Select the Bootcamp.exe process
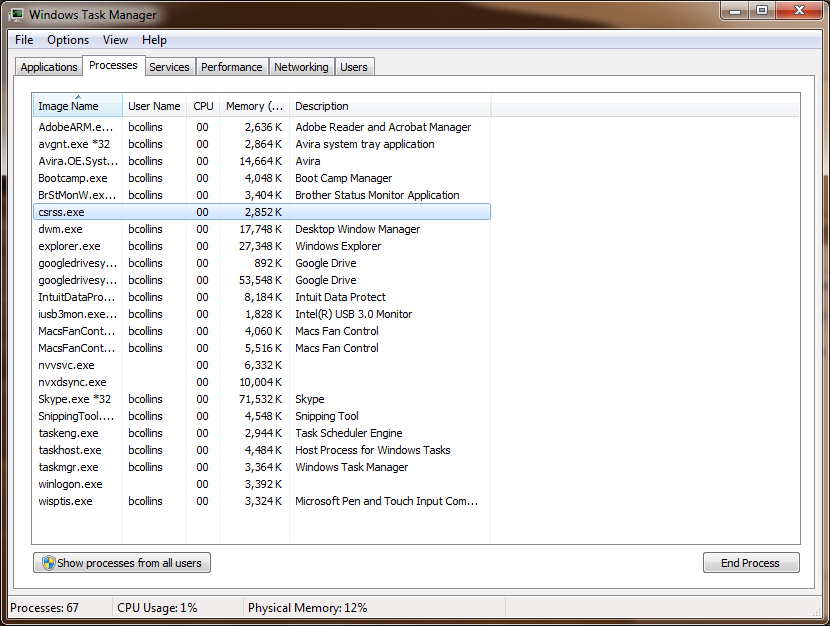The height and width of the screenshot is (626, 830). point(262,178)
